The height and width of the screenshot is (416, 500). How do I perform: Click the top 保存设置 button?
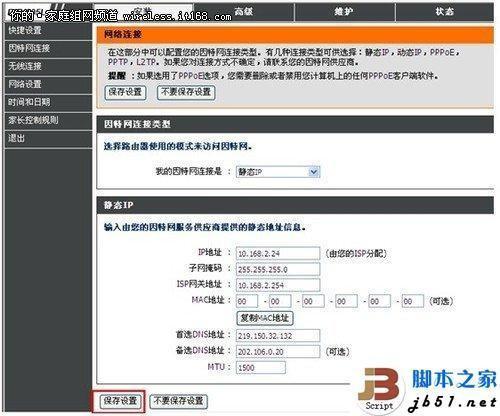[x=126, y=92]
